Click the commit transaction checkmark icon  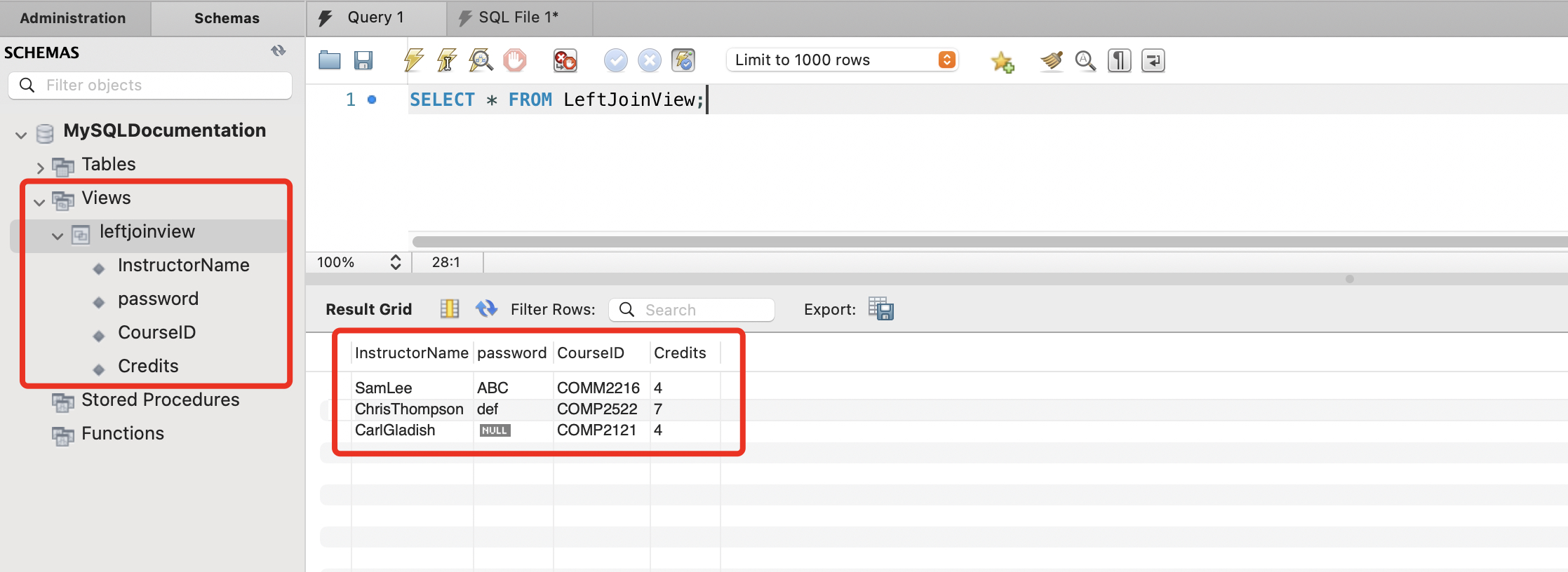click(x=615, y=60)
